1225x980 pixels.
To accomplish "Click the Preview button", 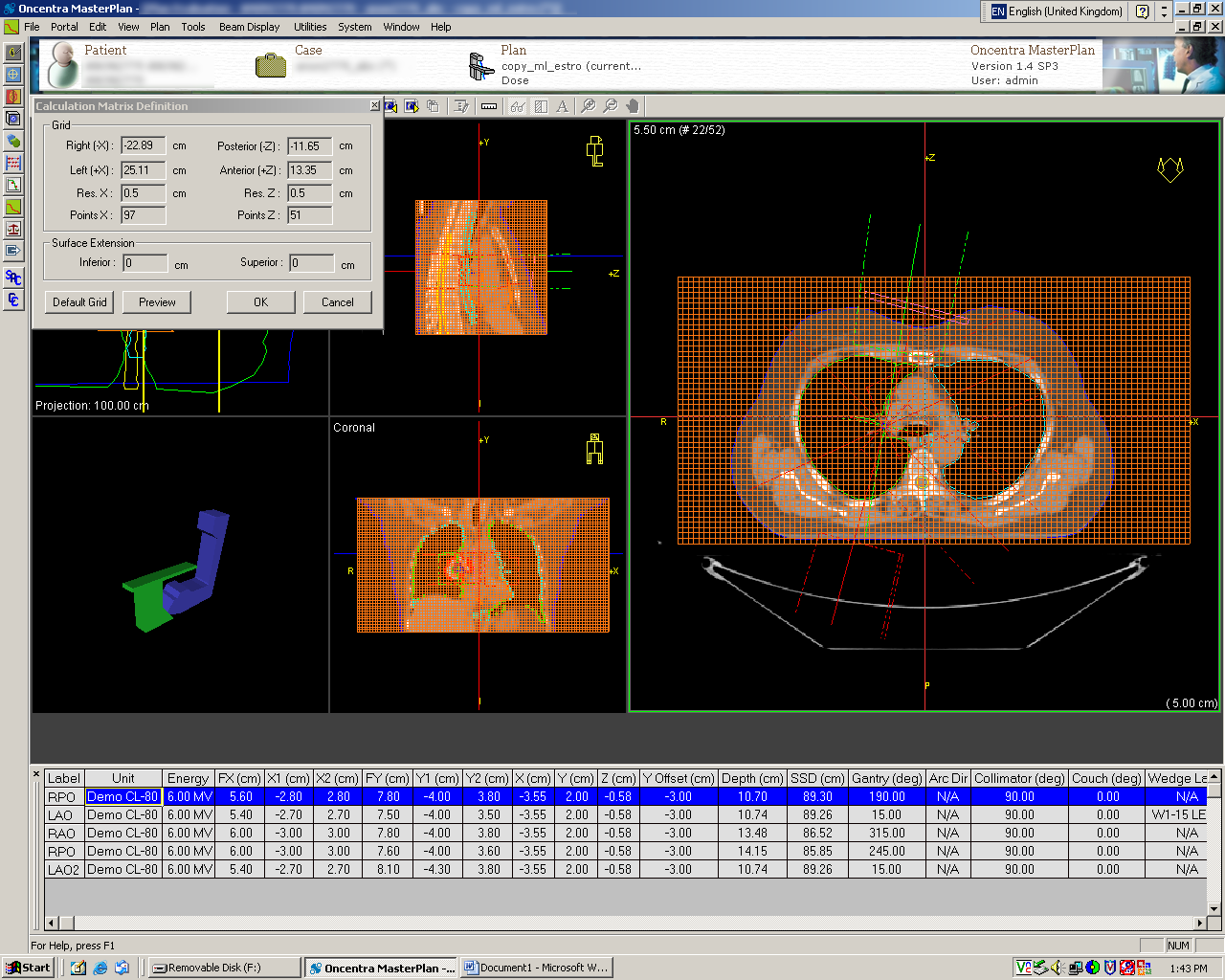I will pos(157,302).
